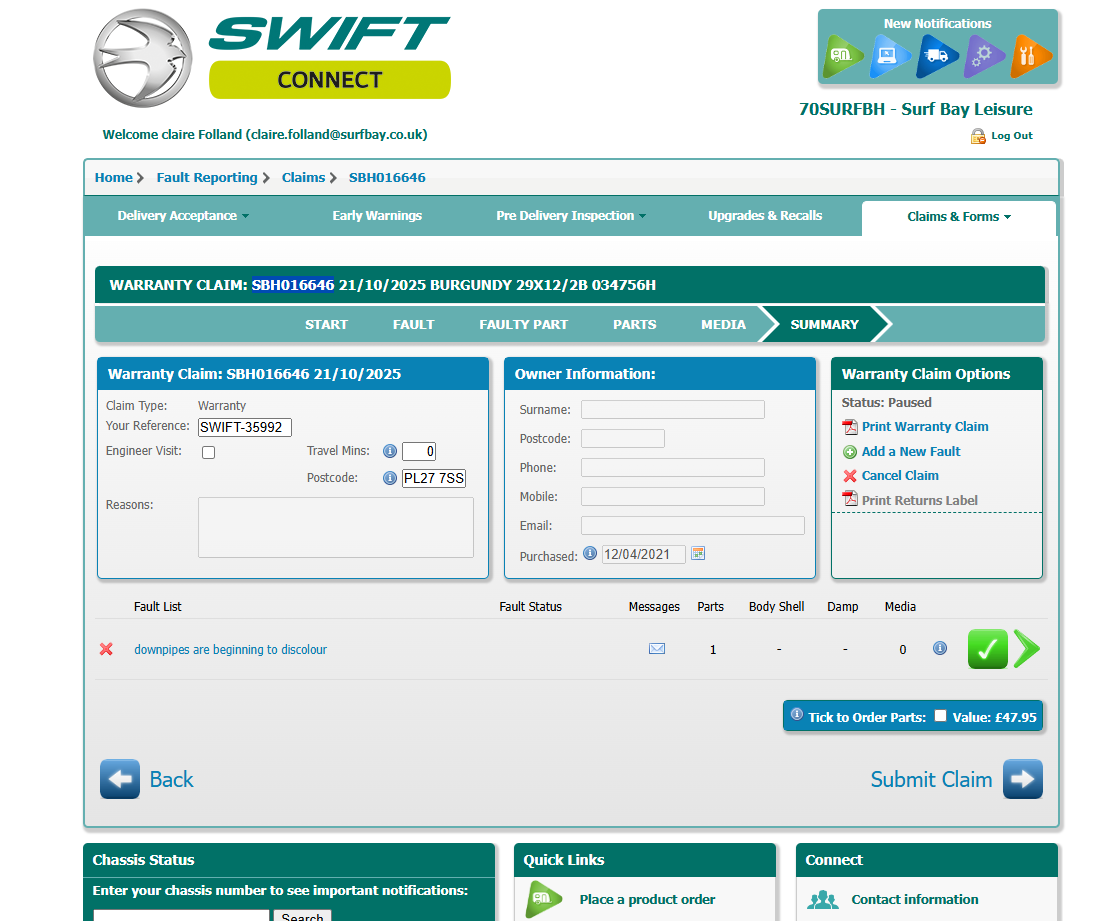
Task: Click the PDF icon beside Print Returns Label
Action: (x=850, y=499)
